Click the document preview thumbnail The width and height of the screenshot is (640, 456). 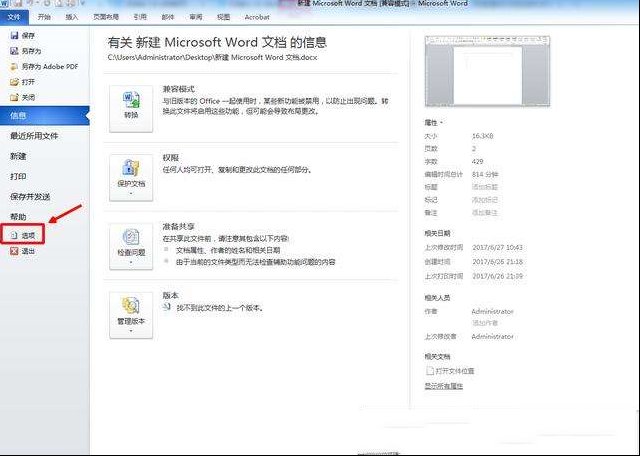487,71
